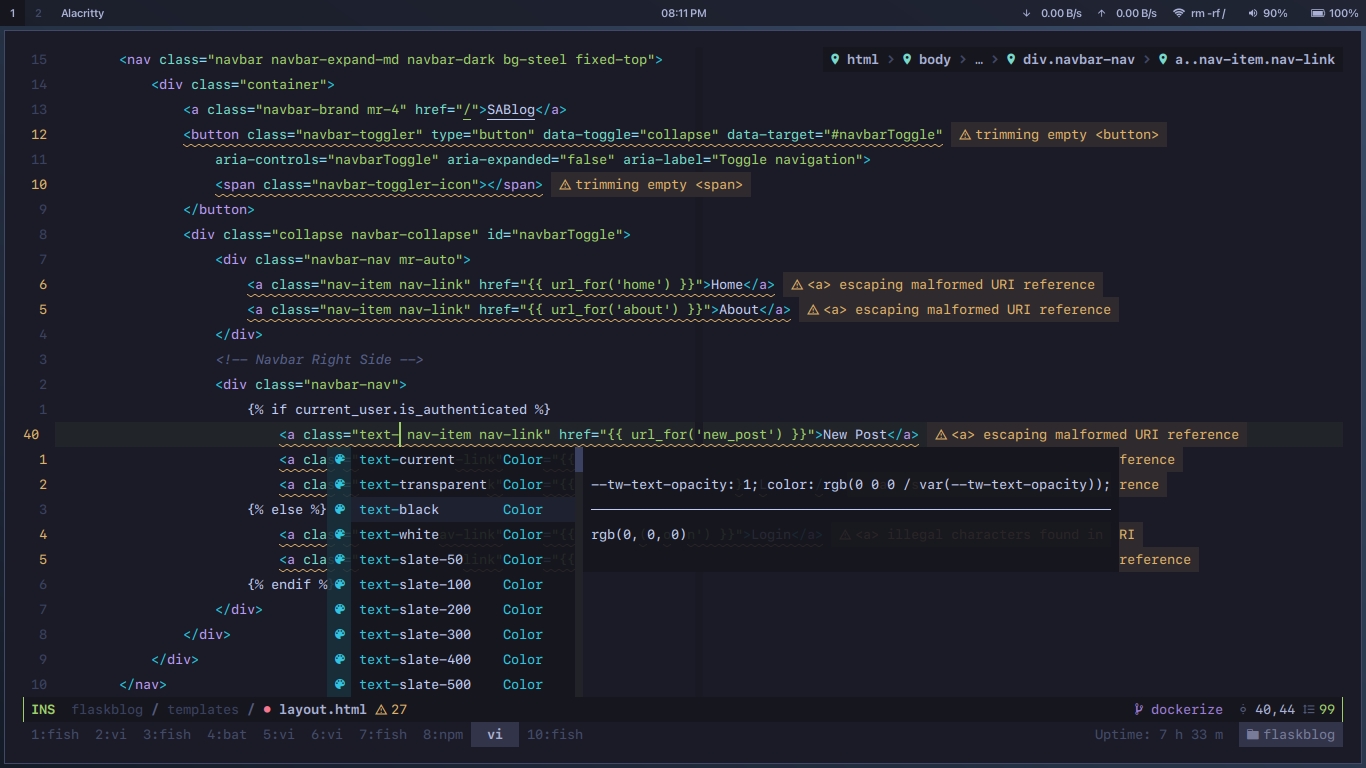Click palette icon beside text-slate-50

click(x=340, y=559)
